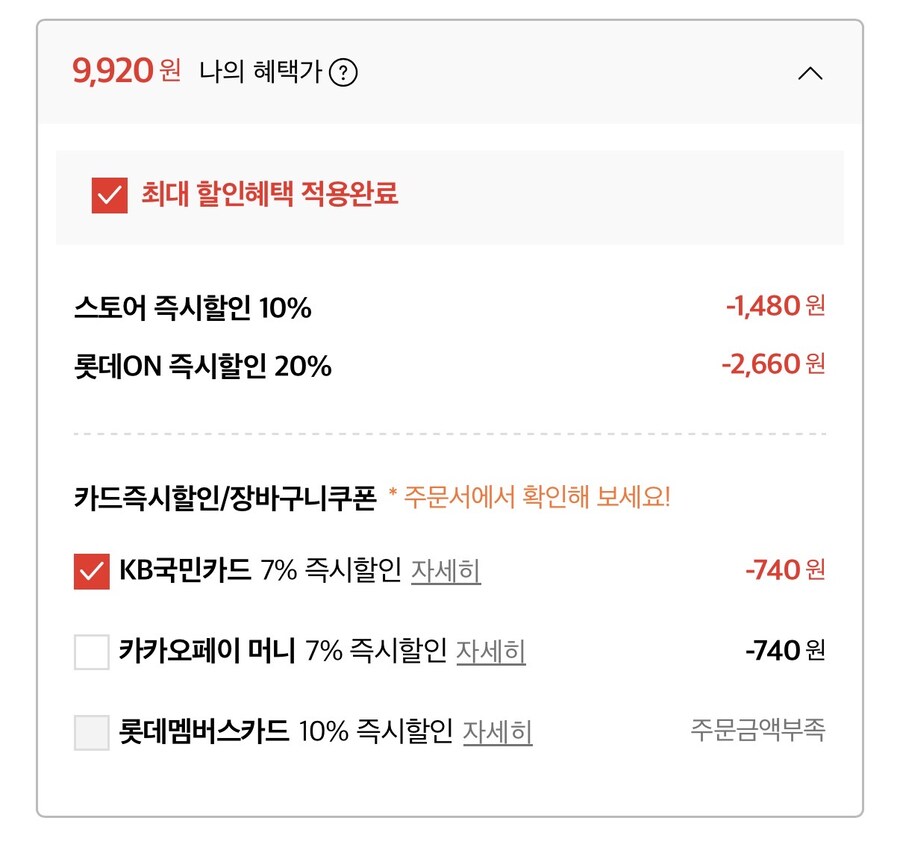This screenshot has width=900, height=853.
Task: Open 자세히 details for KB국민카드
Action: coord(445,571)
